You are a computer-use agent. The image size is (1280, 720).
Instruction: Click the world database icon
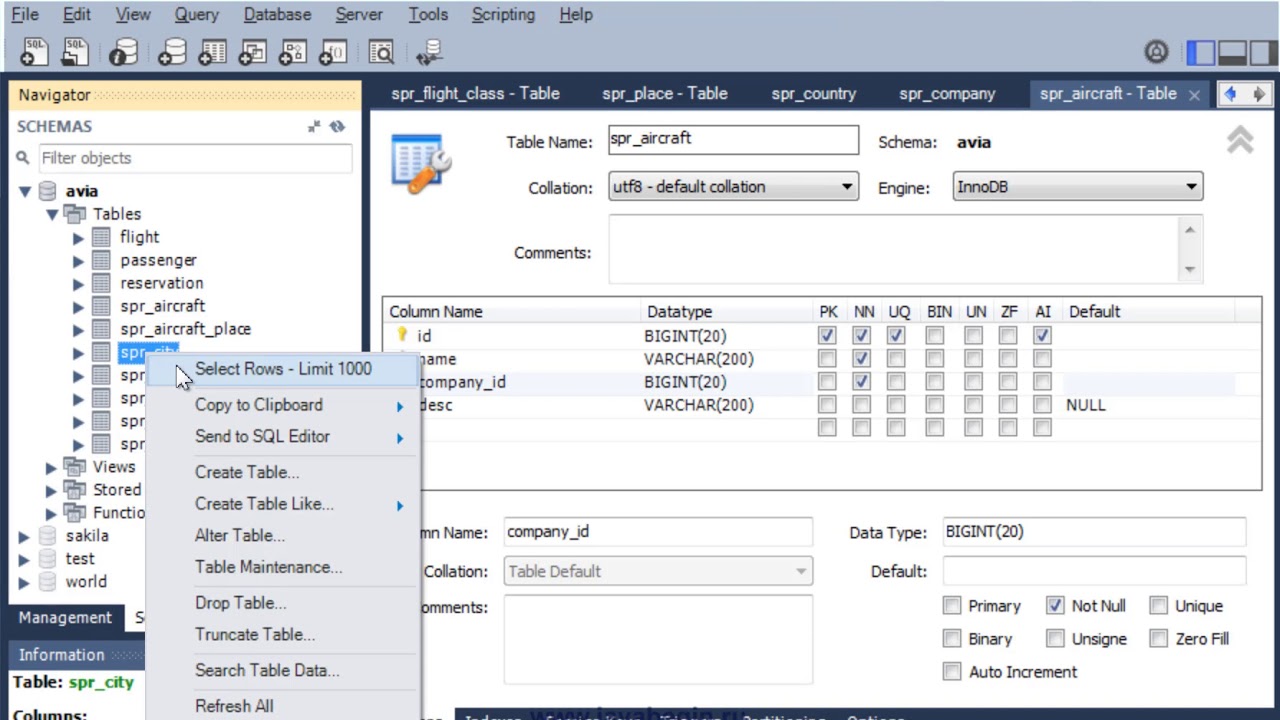tap(48, 582)
